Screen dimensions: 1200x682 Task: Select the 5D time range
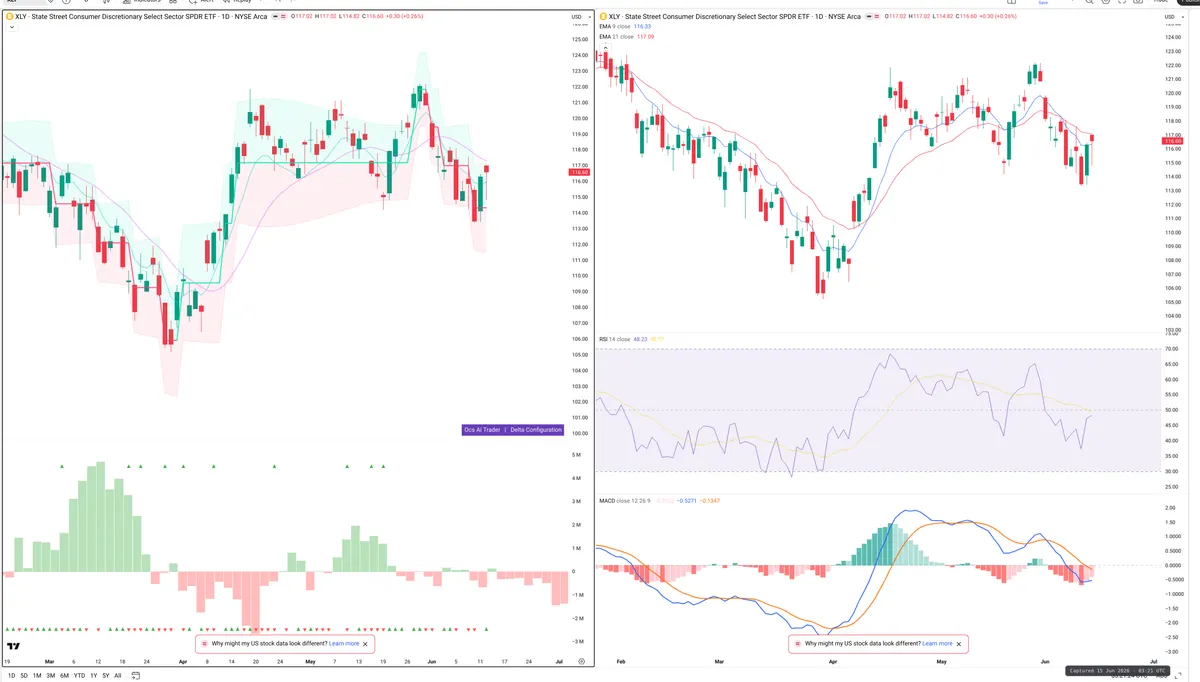point(24,676)
